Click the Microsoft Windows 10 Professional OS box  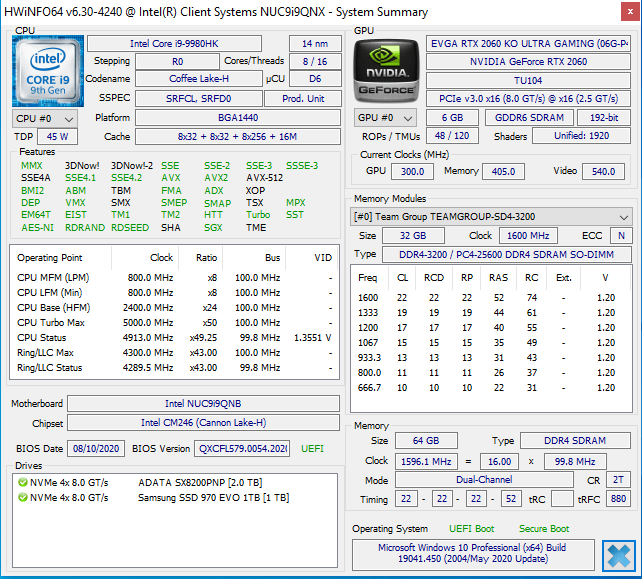tap(473, 554)
